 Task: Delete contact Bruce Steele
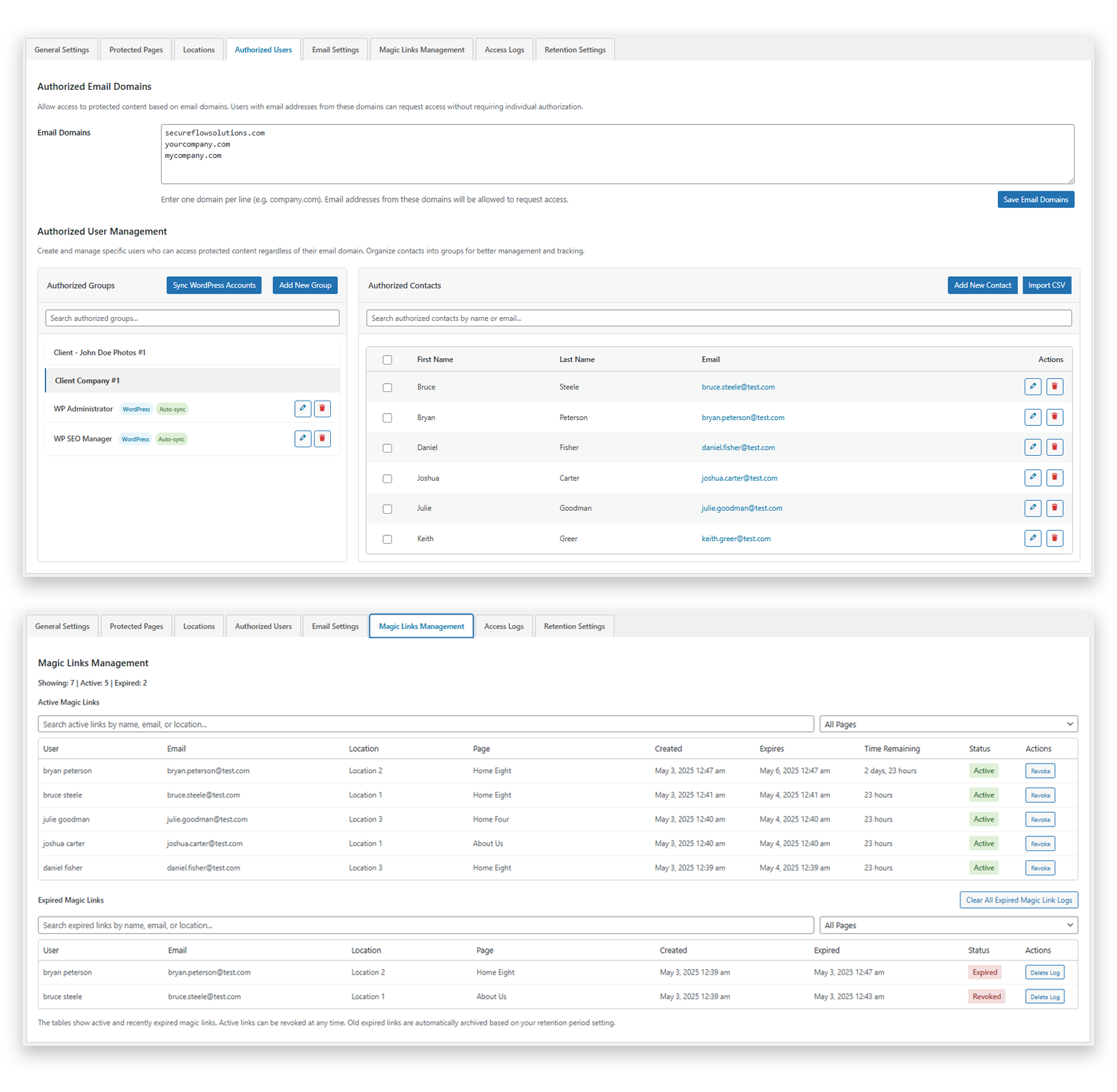[x=1055, y=387]
